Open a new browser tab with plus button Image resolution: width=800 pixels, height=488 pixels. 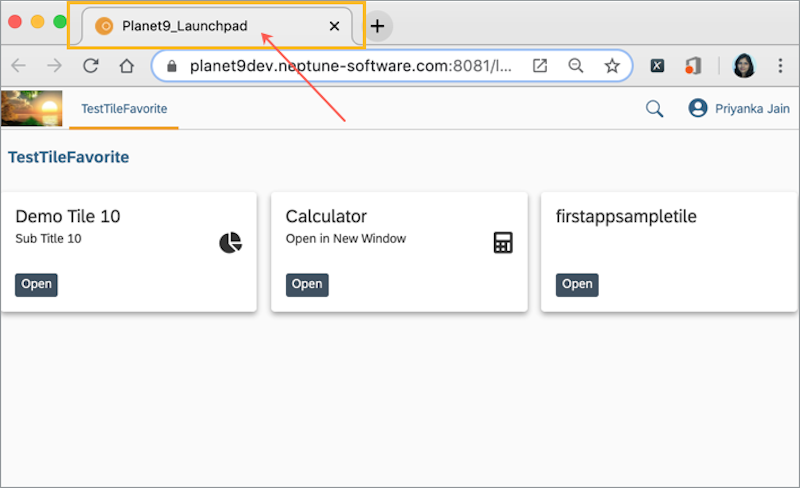(377, 26)
